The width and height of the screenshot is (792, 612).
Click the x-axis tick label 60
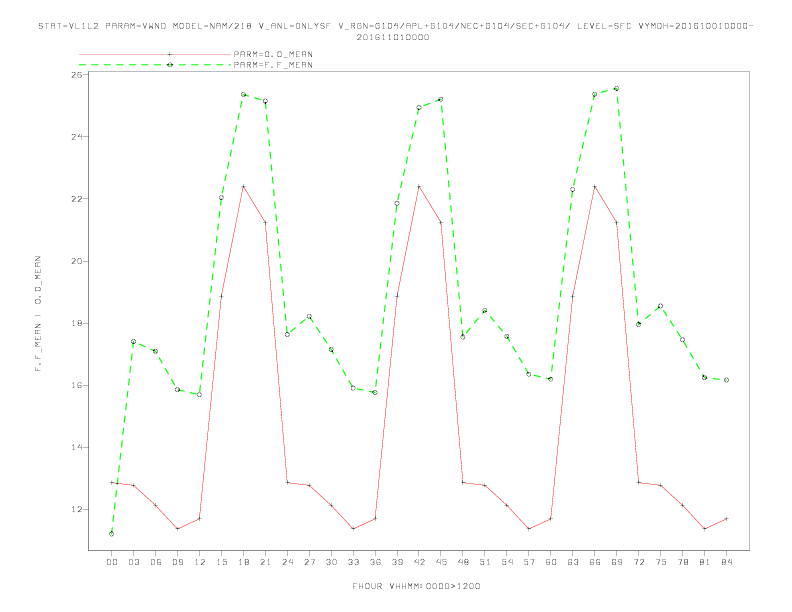click(x=551, y=562)
